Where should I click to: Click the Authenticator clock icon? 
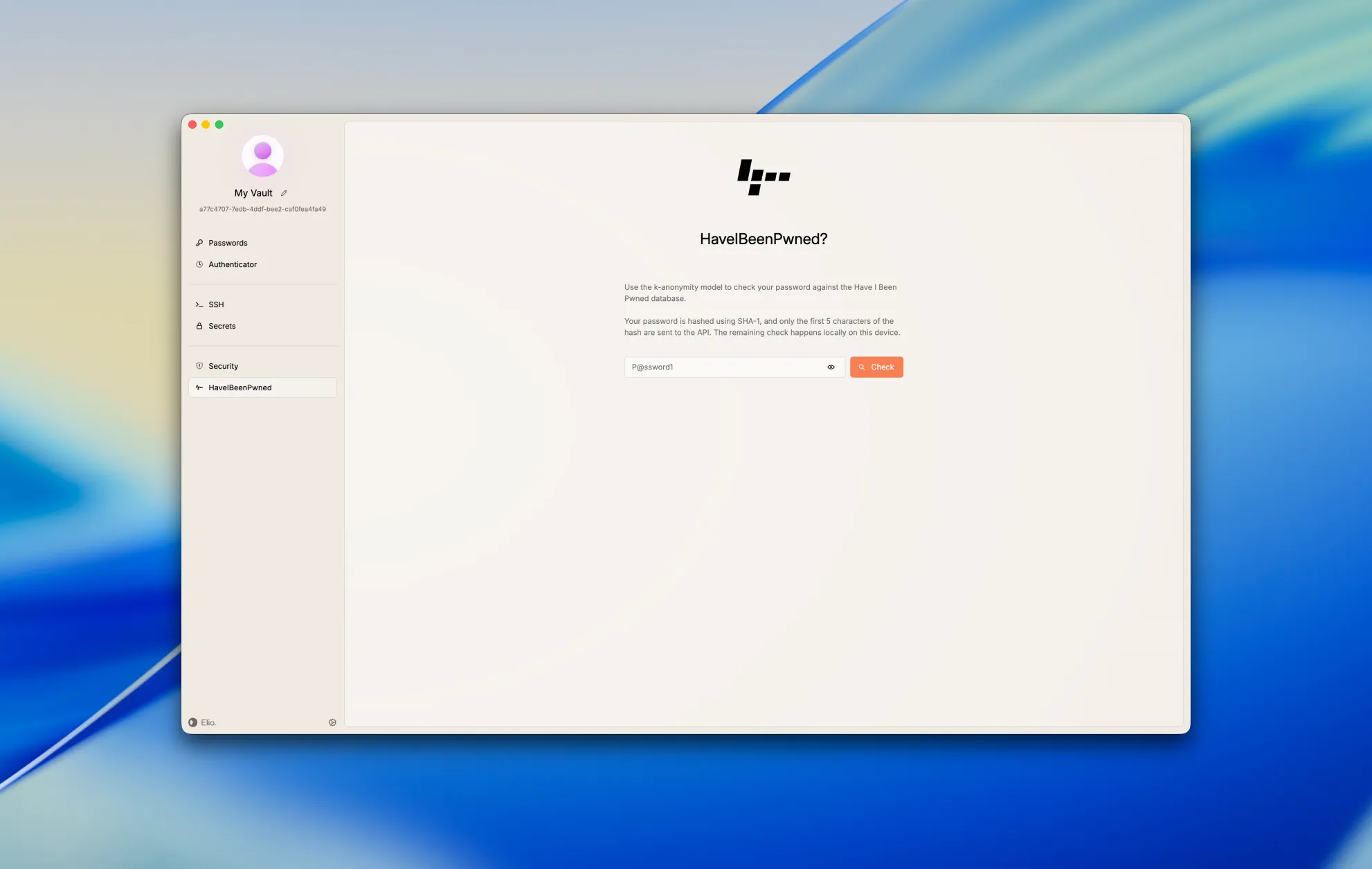tap(199, 264)
